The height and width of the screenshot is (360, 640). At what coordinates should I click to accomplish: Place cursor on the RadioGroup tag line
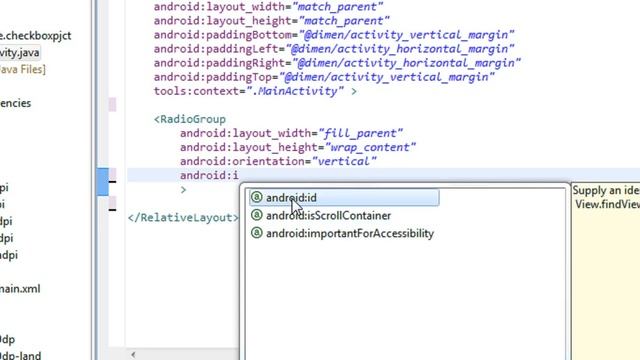(190, 119)
